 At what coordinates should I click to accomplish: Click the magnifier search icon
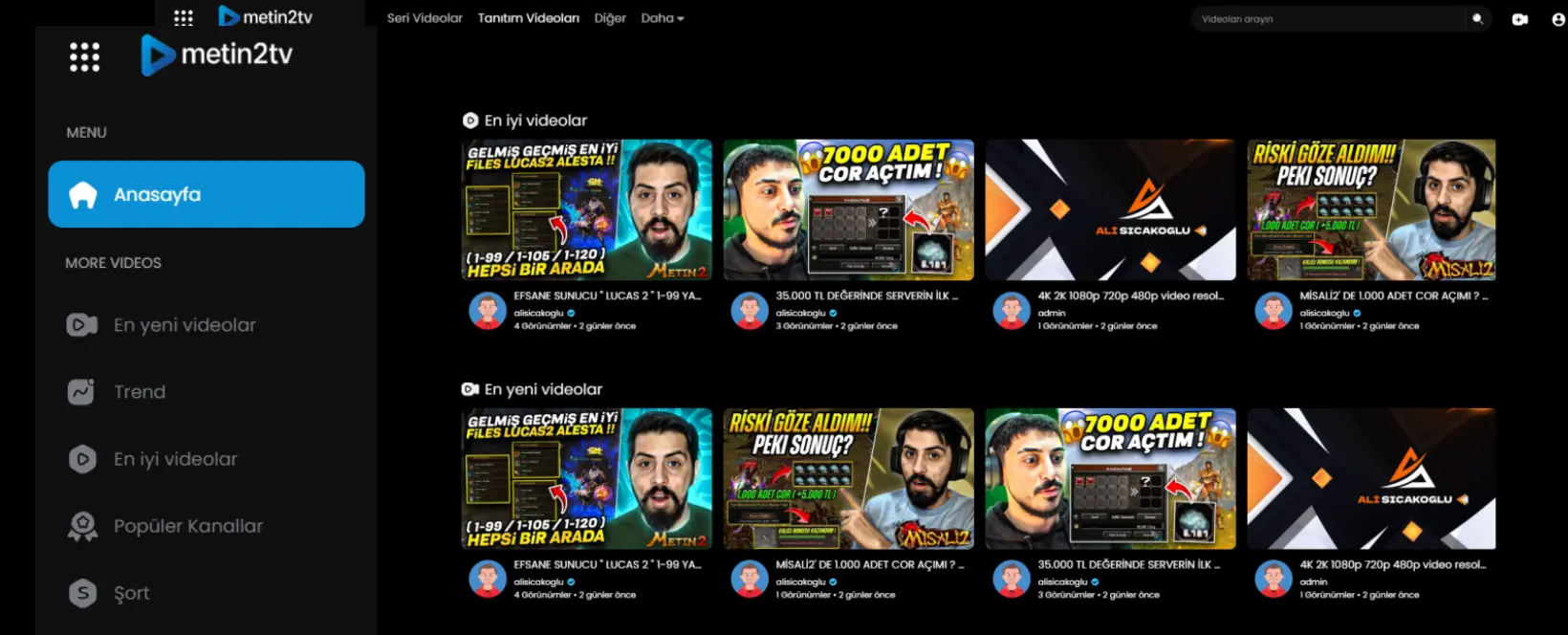click(1477, 18)
